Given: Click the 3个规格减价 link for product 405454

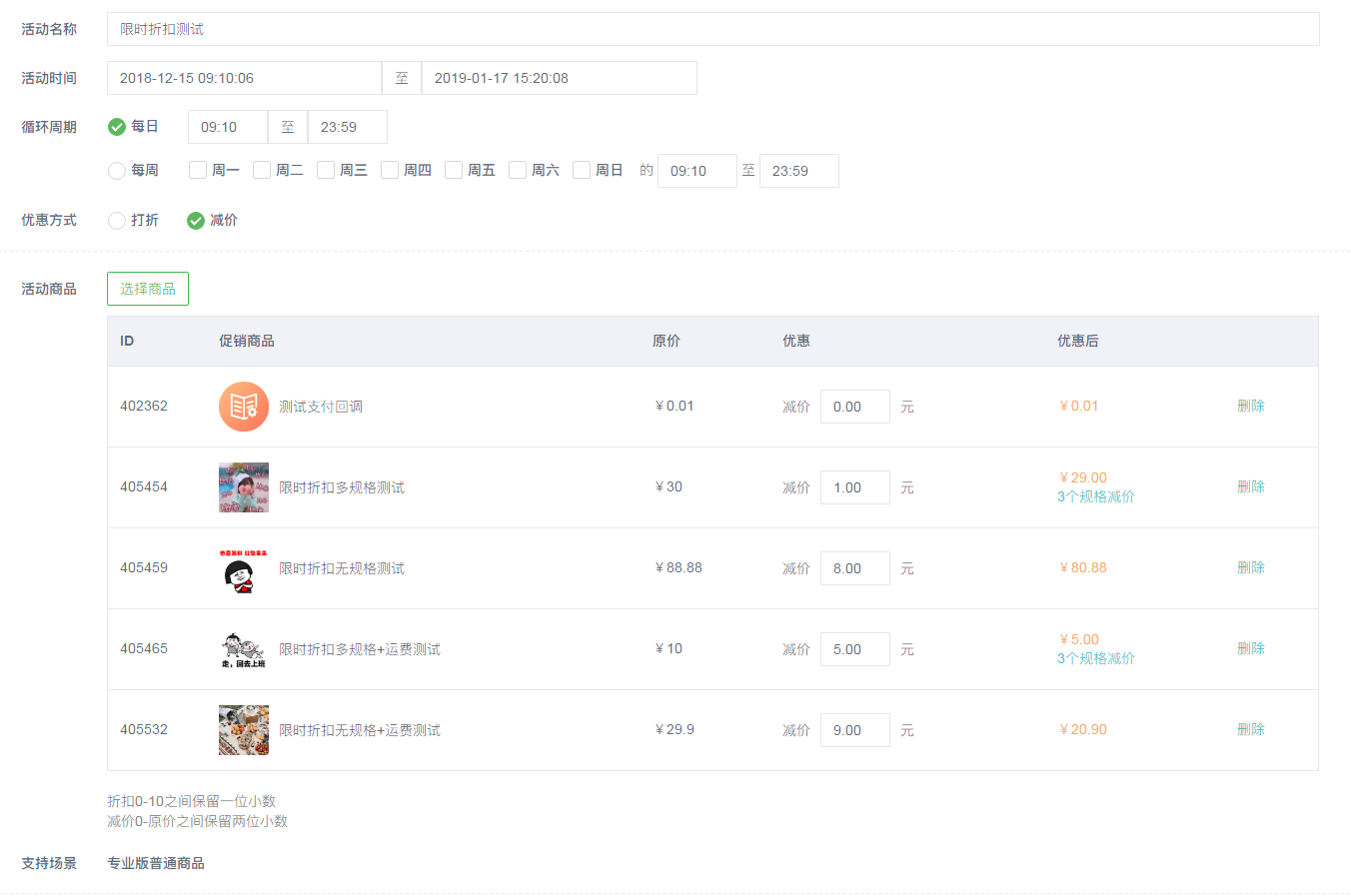Looking at the screenshot, I should (x=1095, y=496).
